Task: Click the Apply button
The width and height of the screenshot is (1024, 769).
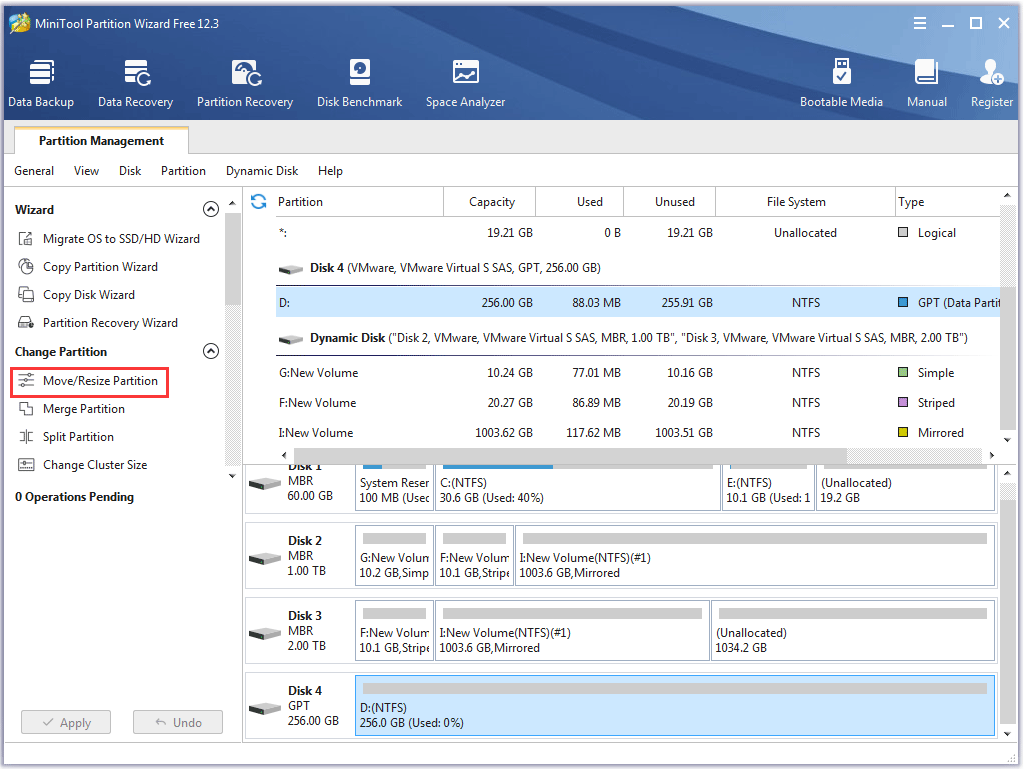Action: pos(66,723)
